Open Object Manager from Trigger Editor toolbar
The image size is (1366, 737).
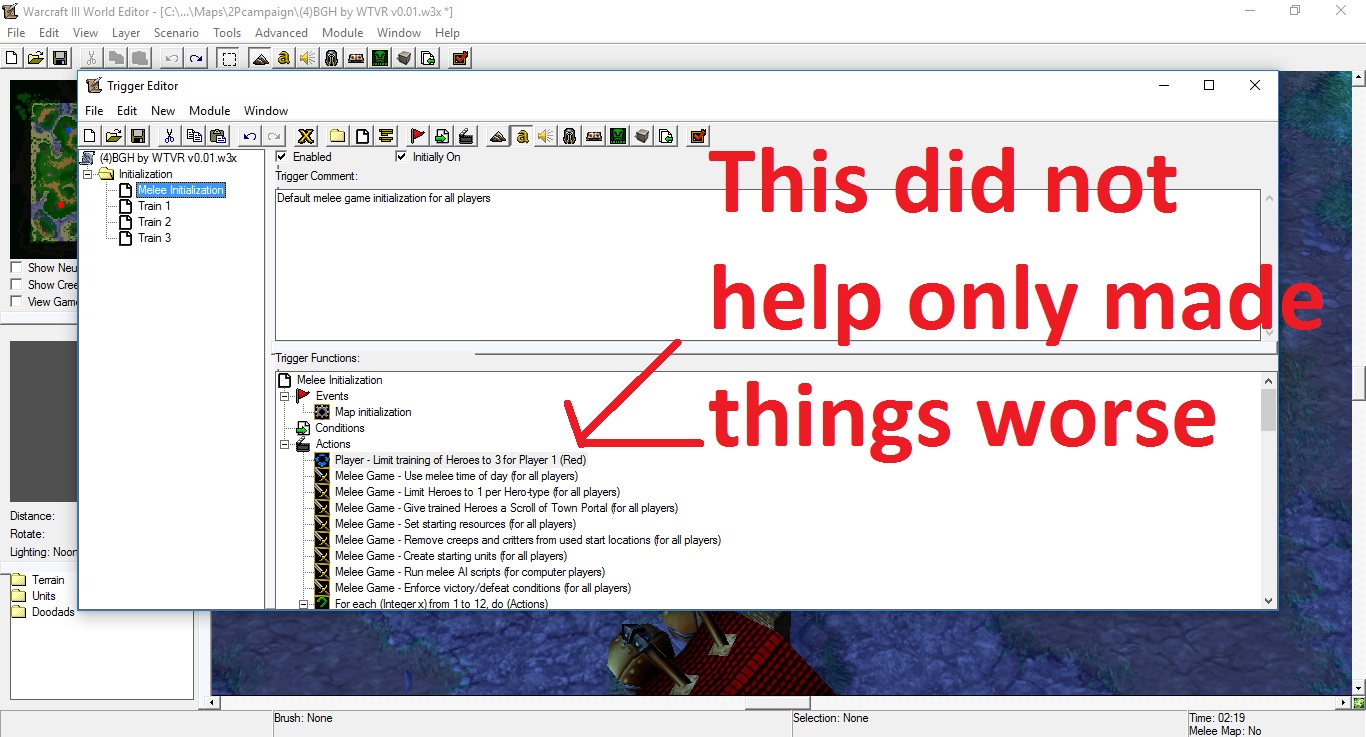(x=642, y=136)
